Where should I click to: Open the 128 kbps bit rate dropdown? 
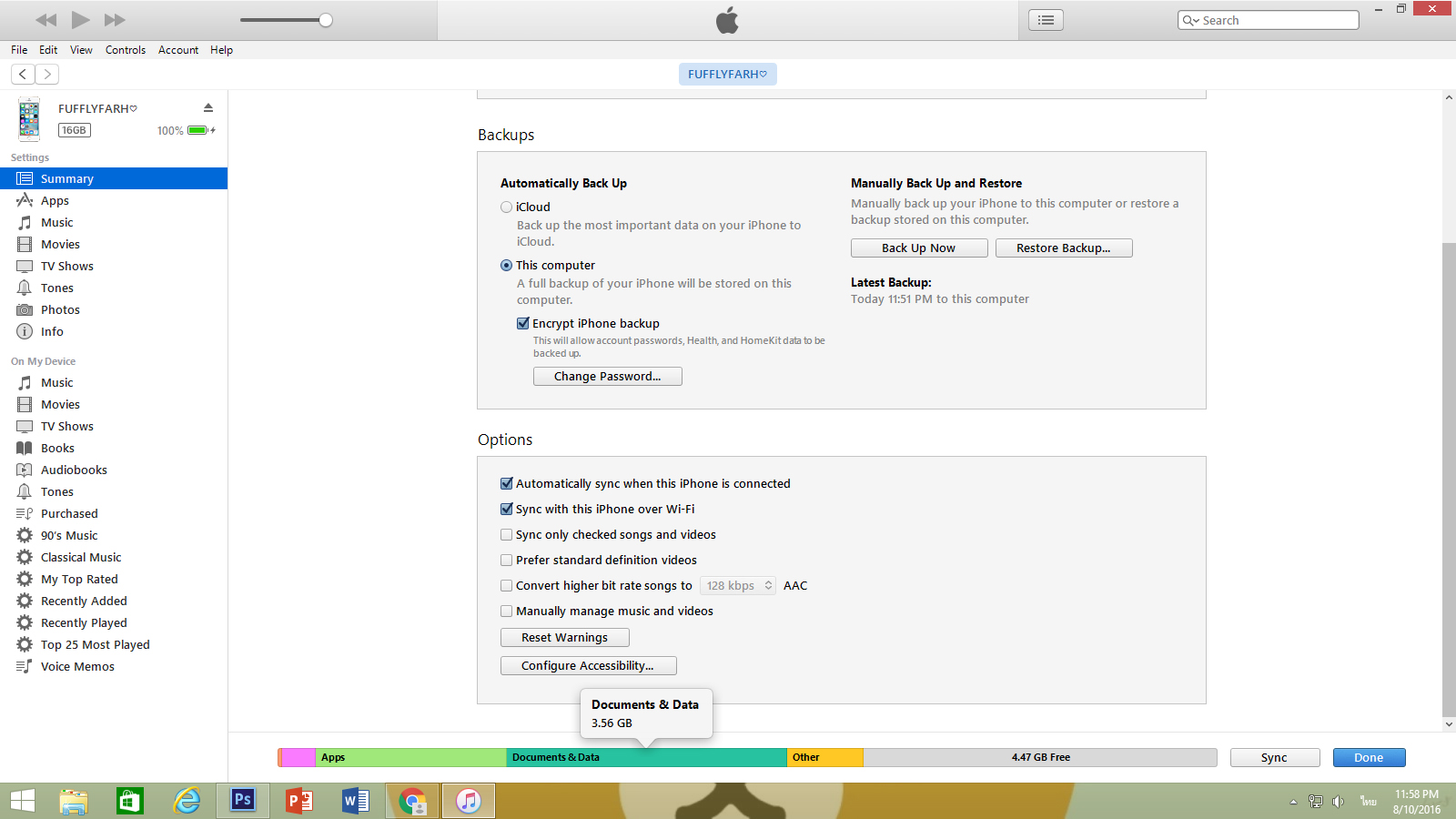click(738, 585)
